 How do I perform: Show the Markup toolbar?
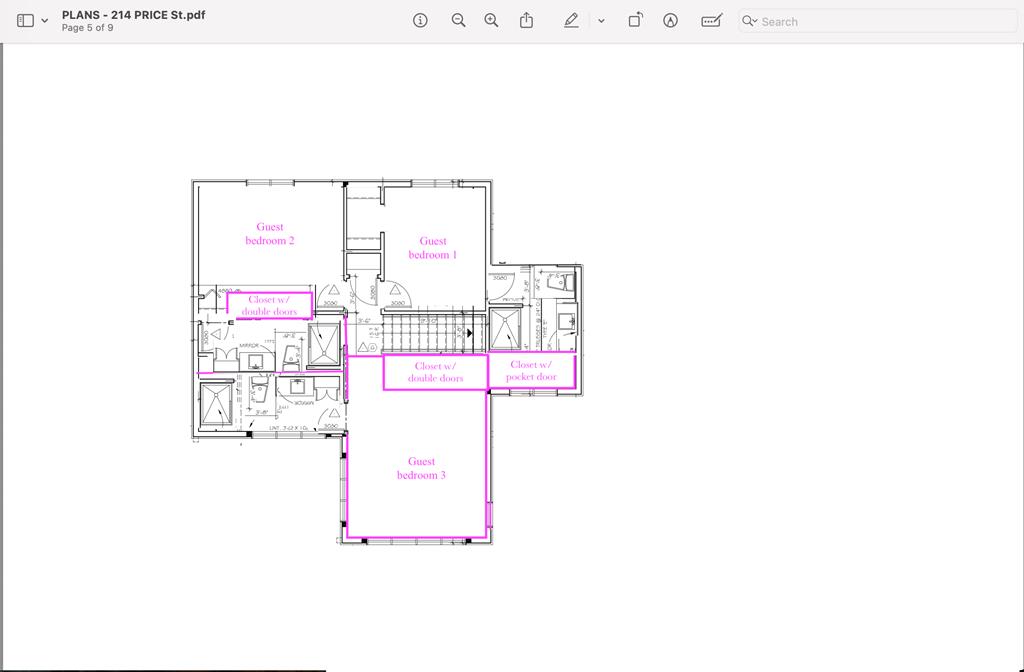coord(670,21)
